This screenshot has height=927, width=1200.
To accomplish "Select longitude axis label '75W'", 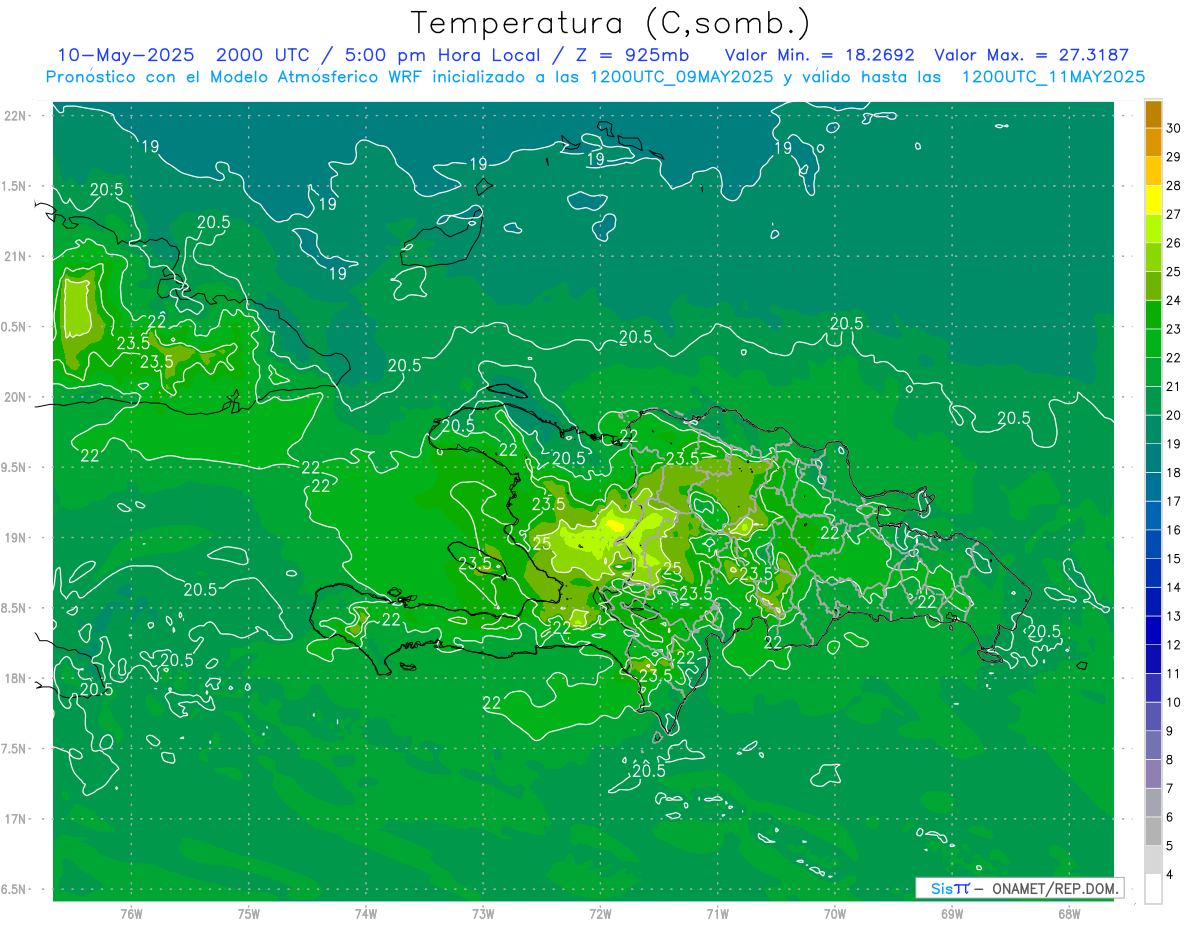I will (x=249, y=914).
